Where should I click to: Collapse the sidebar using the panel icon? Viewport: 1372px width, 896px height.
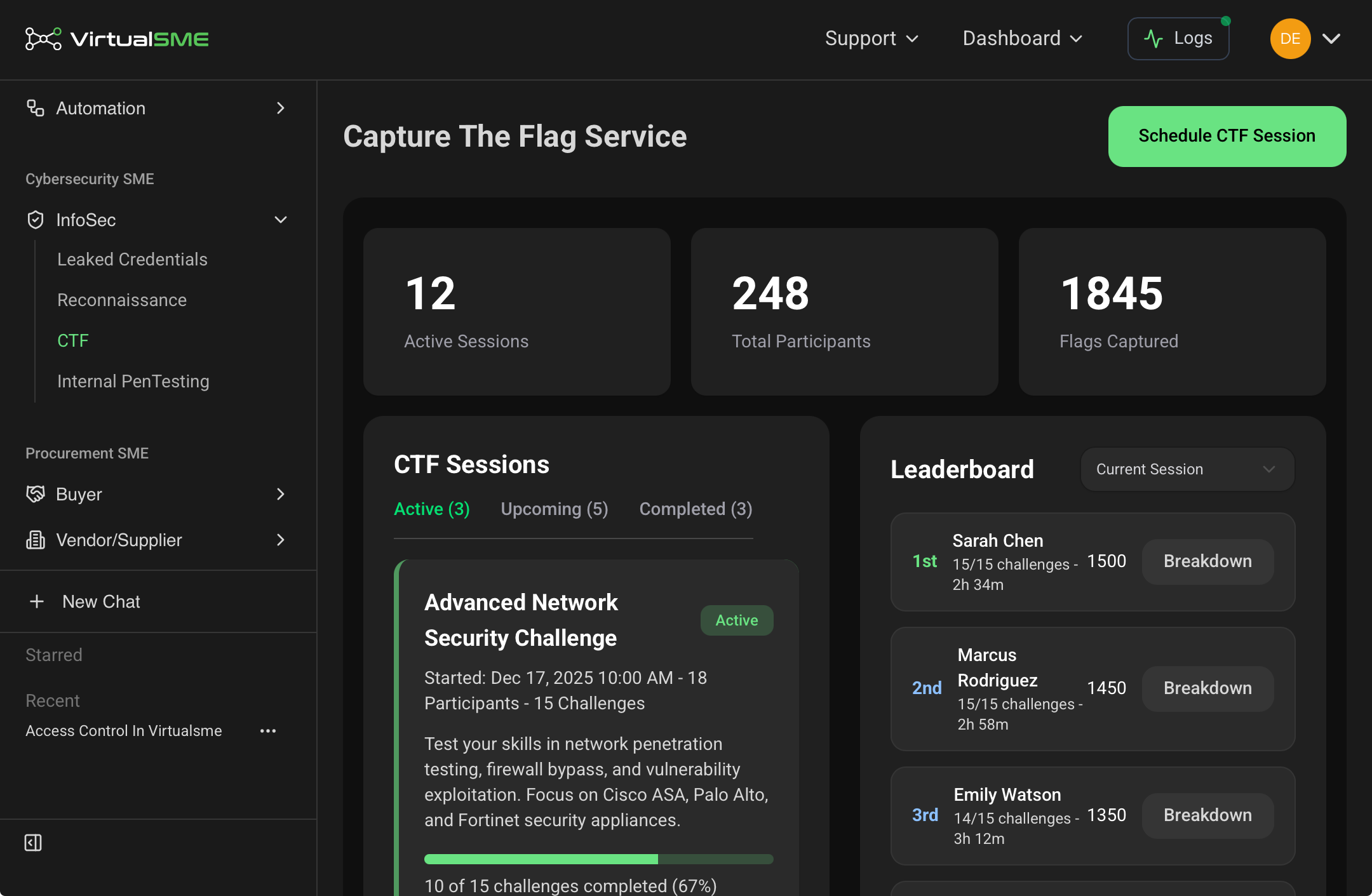tap(33, 843)
